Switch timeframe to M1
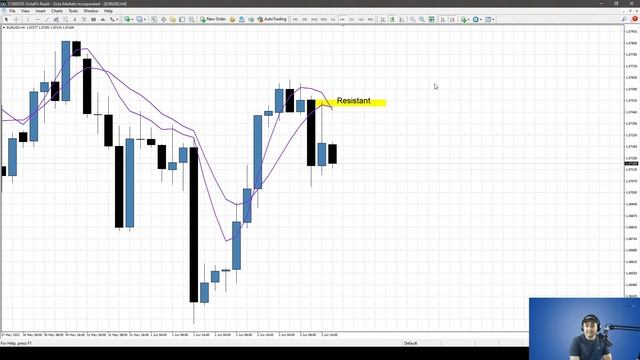Viewport: 640px width, 360px height. [x=295, y=19]
